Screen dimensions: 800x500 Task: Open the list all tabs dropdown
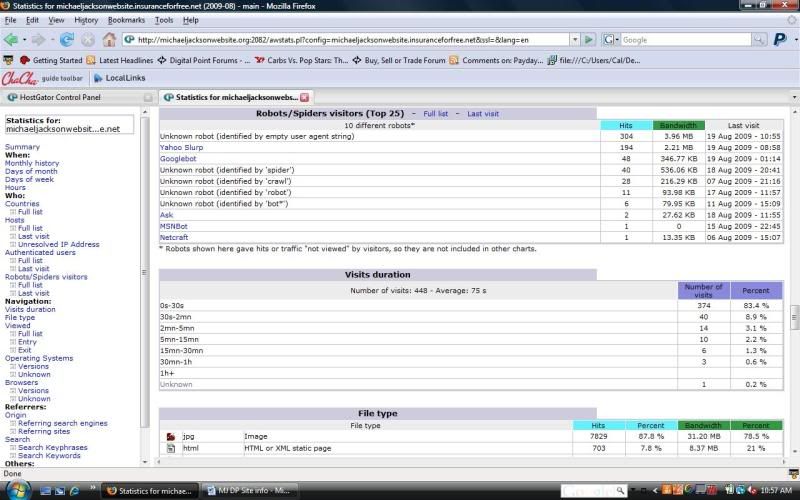[794, 97]
